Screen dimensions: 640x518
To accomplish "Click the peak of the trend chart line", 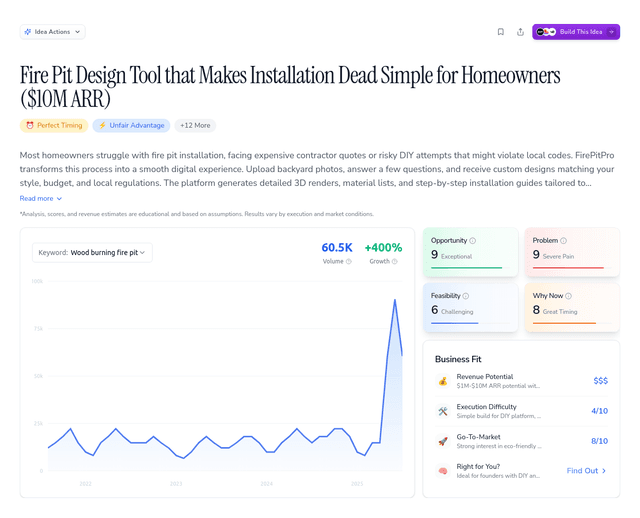I will click(394, 300).
